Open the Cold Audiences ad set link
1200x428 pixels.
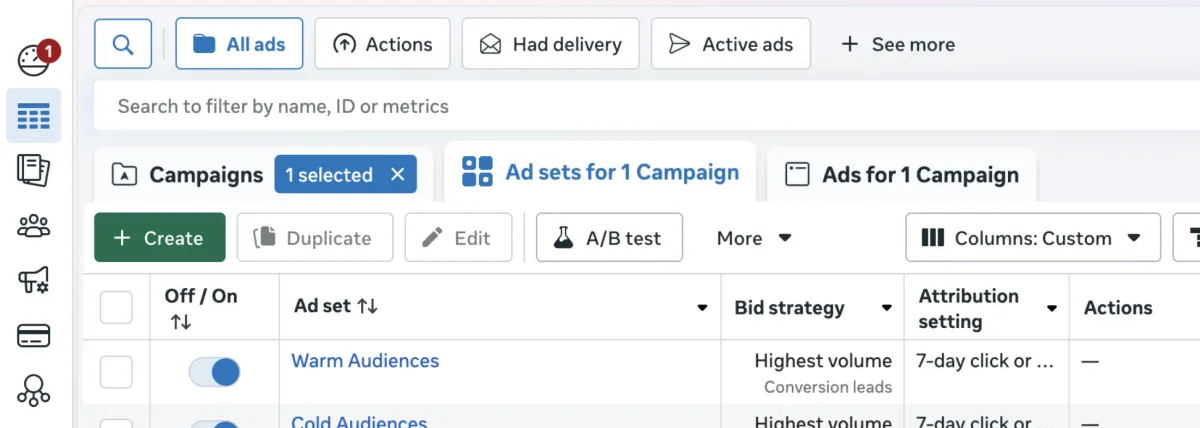pyautogui.click(x=359, y=422)
